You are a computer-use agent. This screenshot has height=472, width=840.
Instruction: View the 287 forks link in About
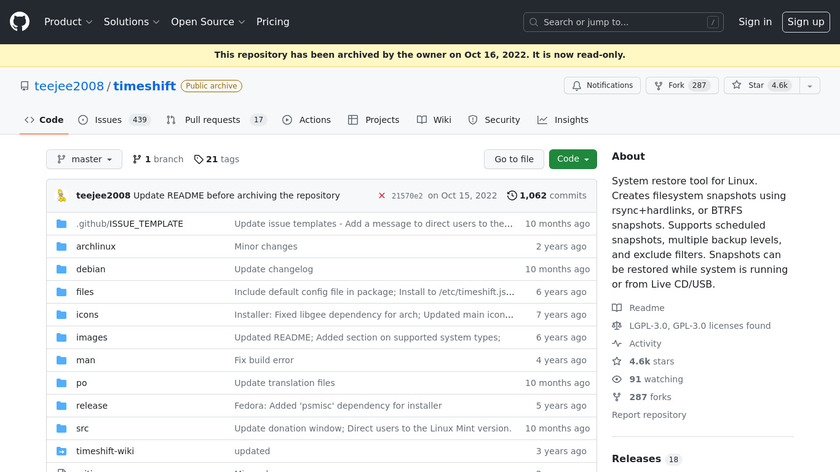pos(641,397)
